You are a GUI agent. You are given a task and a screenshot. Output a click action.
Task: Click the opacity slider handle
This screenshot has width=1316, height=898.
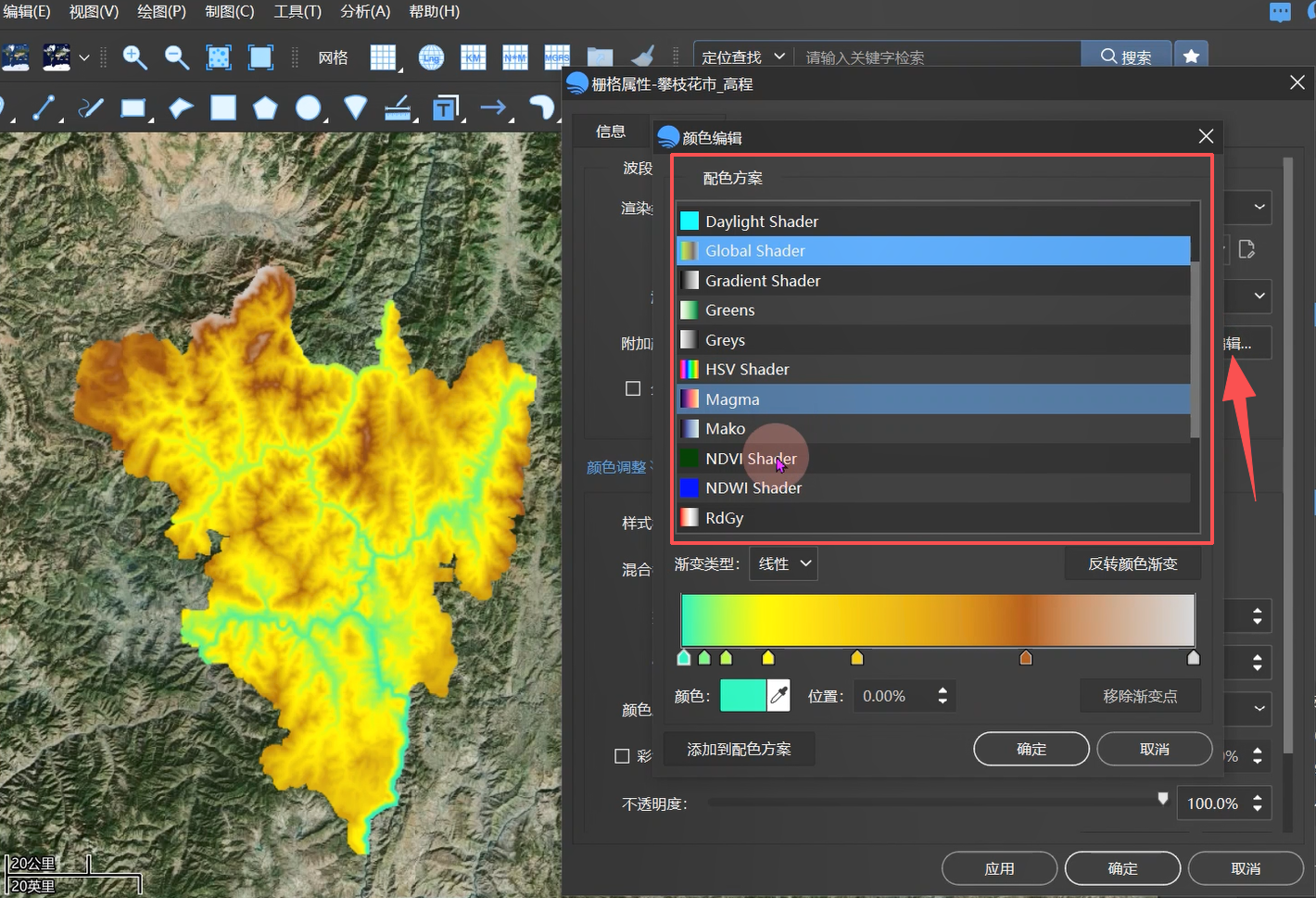(x=1163, y=799)
